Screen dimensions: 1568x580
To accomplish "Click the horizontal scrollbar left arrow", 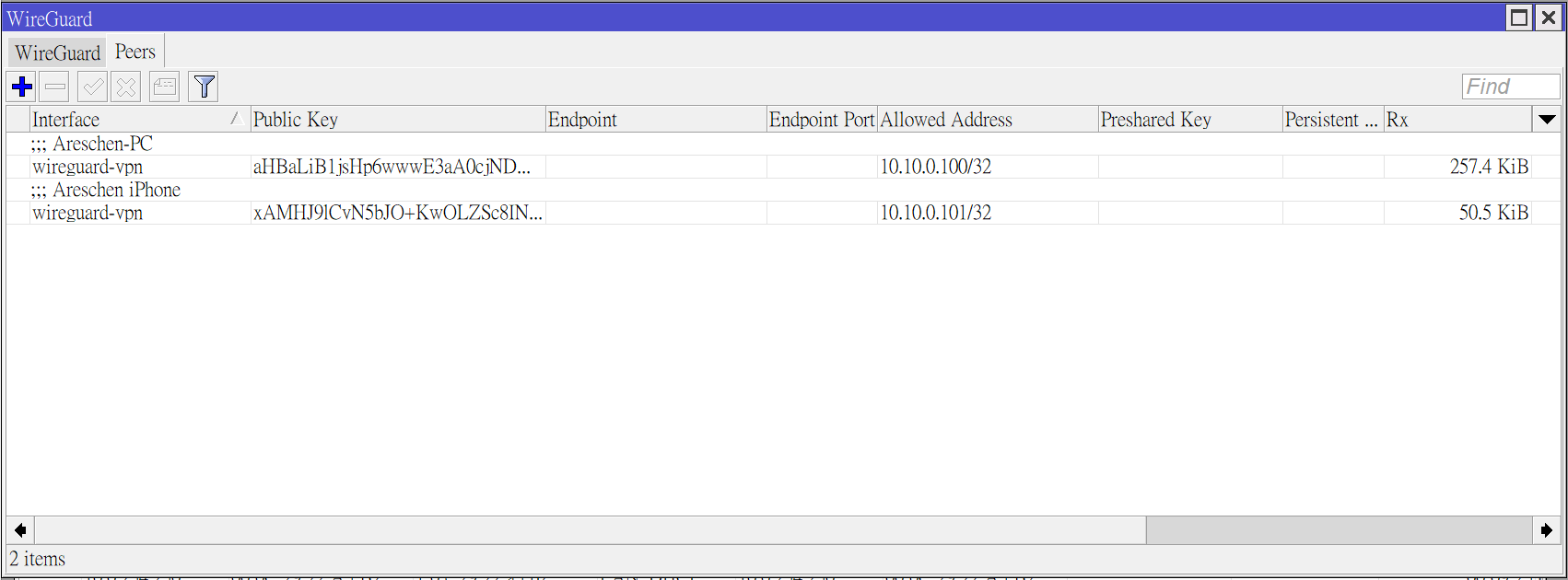I will (x=20, y=530).
